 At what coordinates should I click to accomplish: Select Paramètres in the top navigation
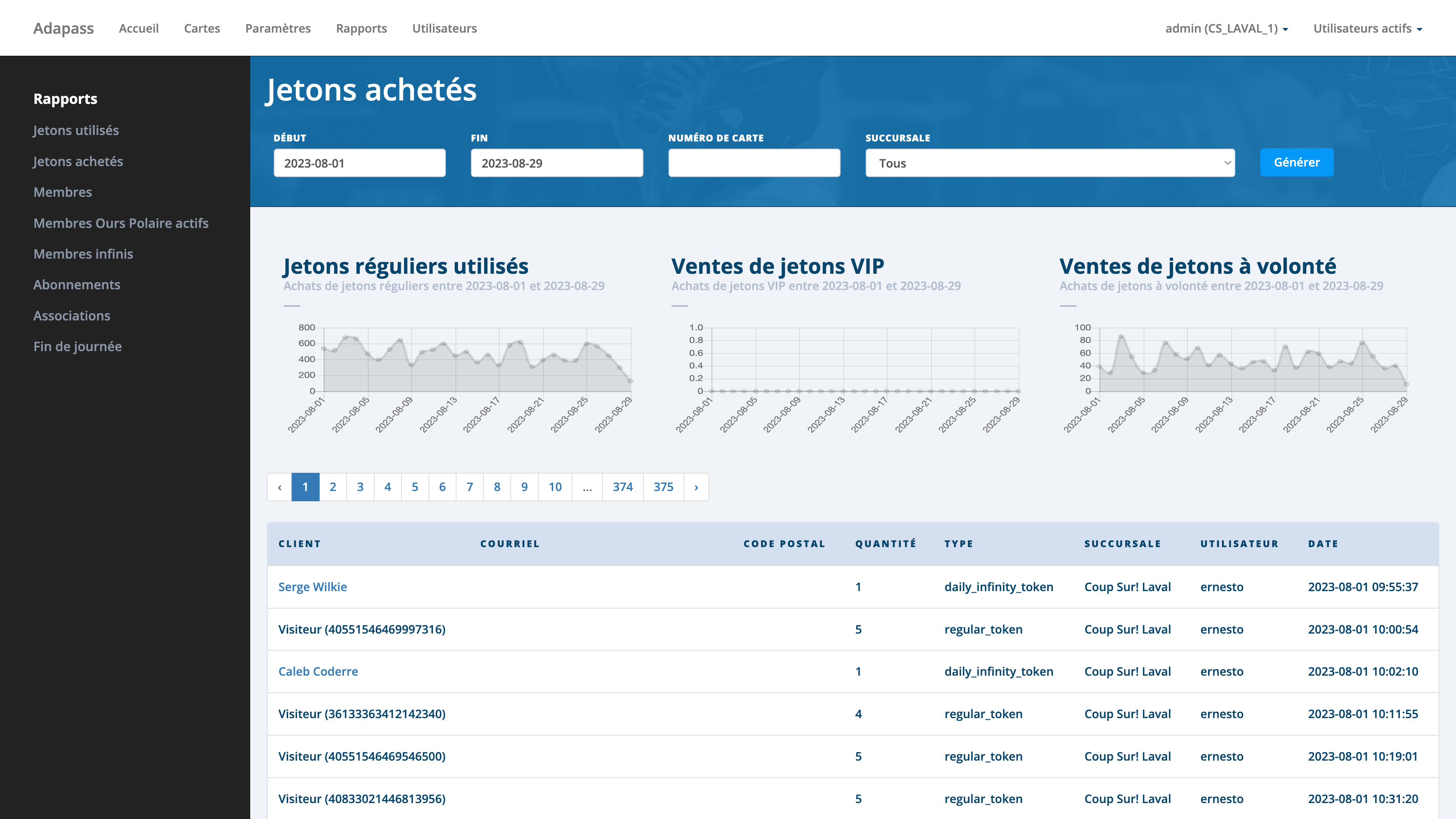[x=278, y=28]
